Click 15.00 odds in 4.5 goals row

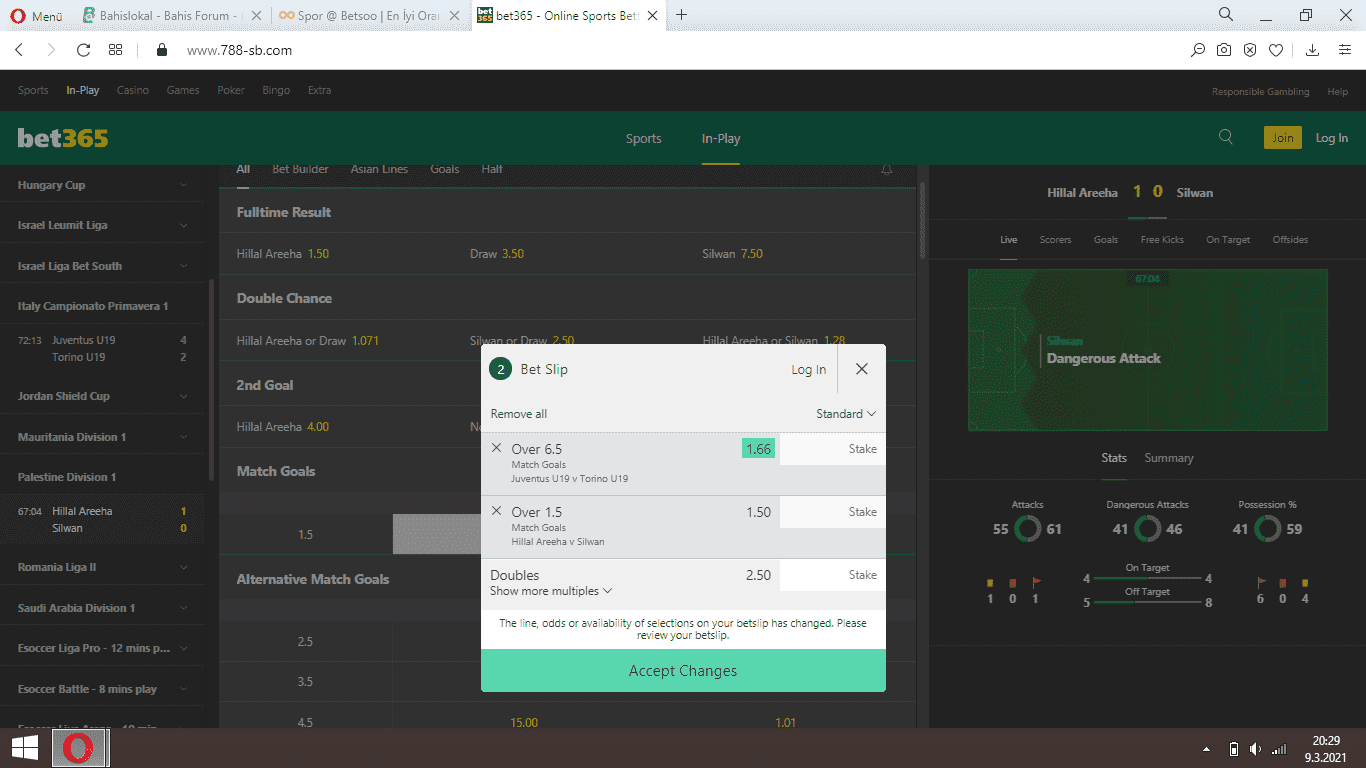coord(524,722)
